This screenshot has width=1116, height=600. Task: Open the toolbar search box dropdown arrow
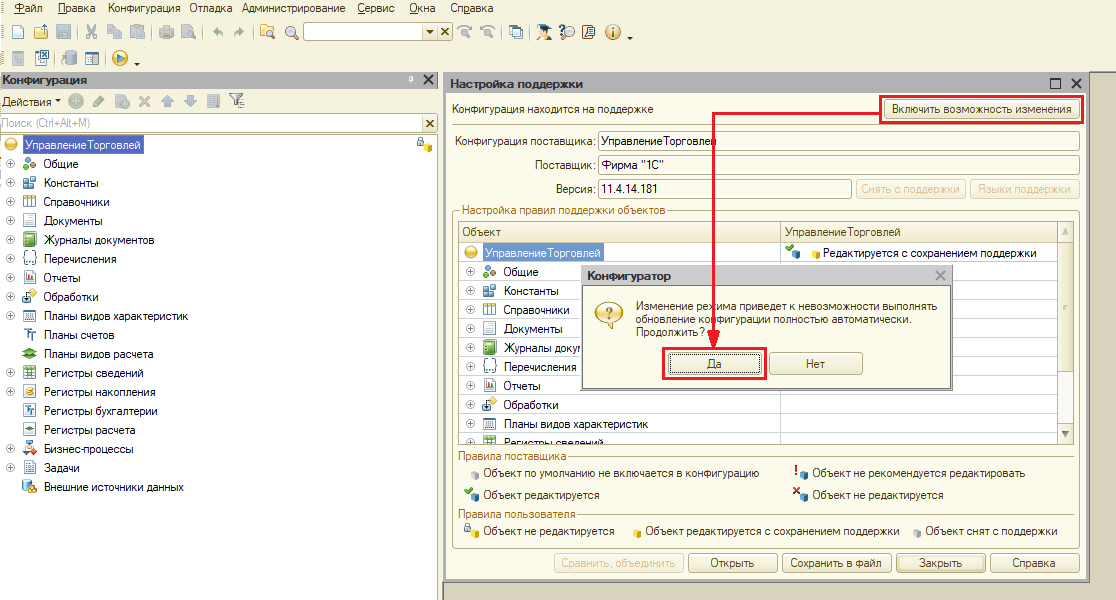click(x=430, y=32)
